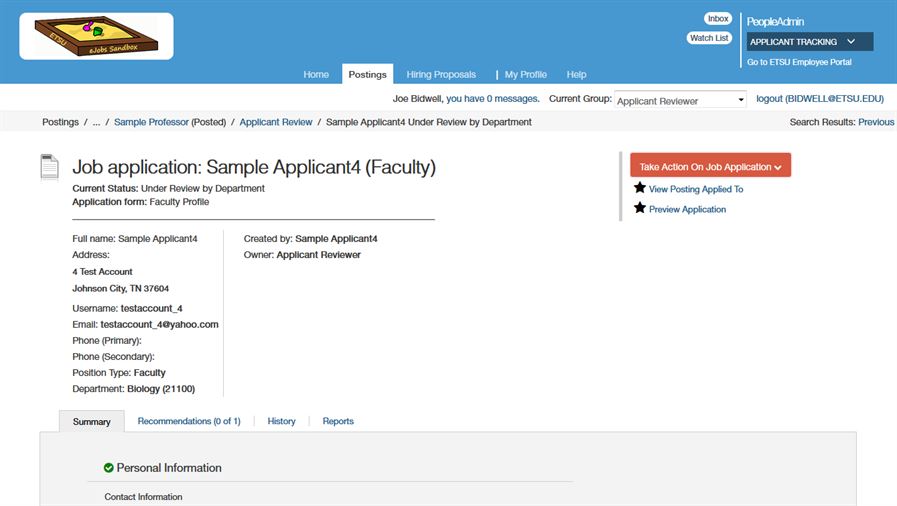Viewport: 897px width, 506px height.
Task: Open the Current Group selector
Action: pos(680,100)
